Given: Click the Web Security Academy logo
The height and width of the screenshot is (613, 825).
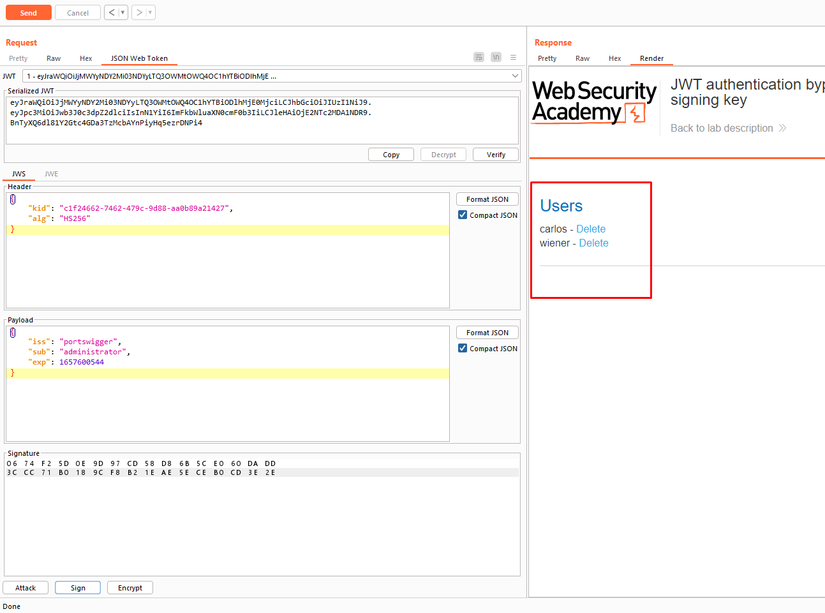Looking at the screenshot, I should click(x=594, y=102).
